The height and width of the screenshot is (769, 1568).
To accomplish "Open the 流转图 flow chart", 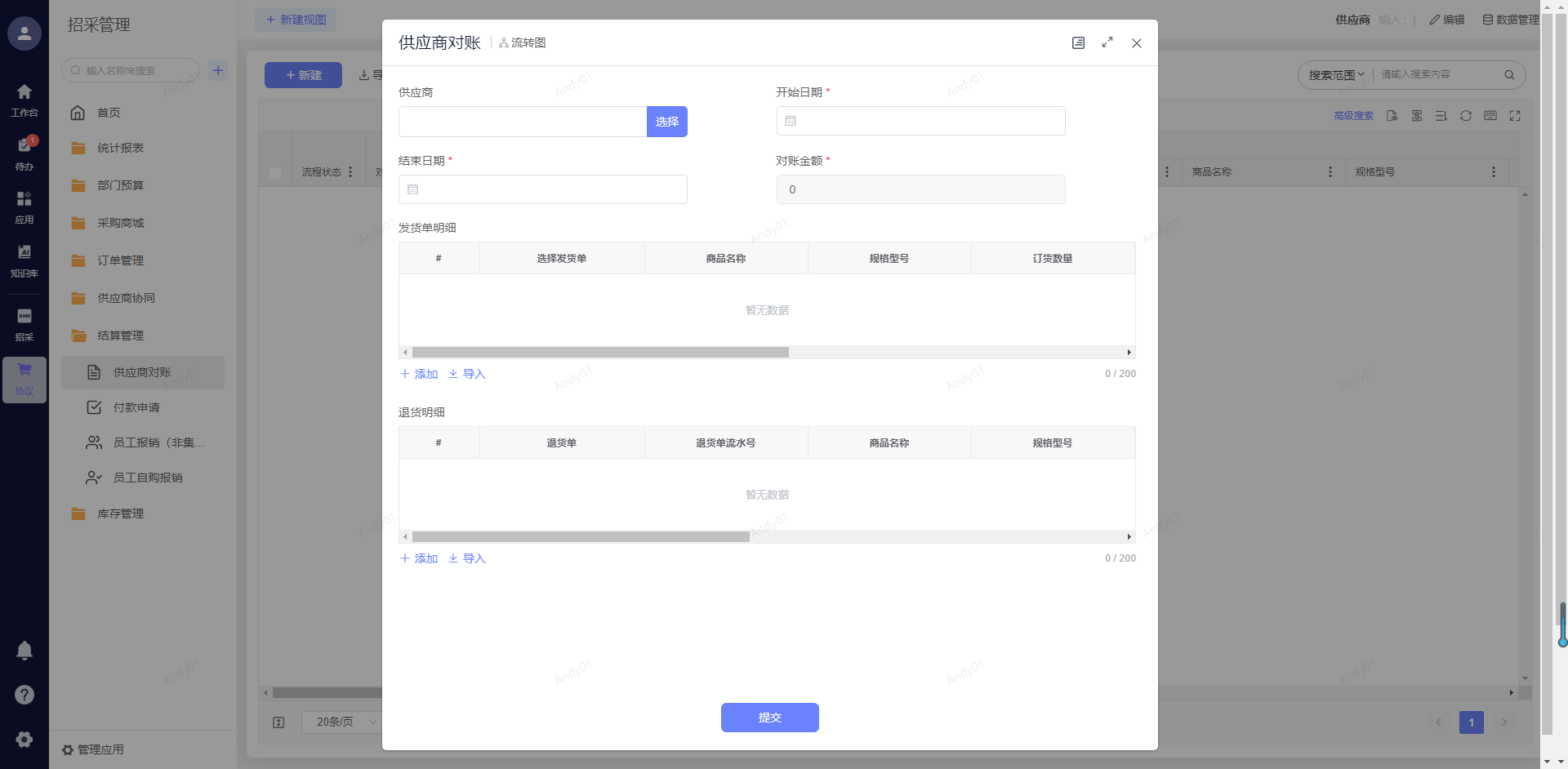I will click(x=523, y=42).
